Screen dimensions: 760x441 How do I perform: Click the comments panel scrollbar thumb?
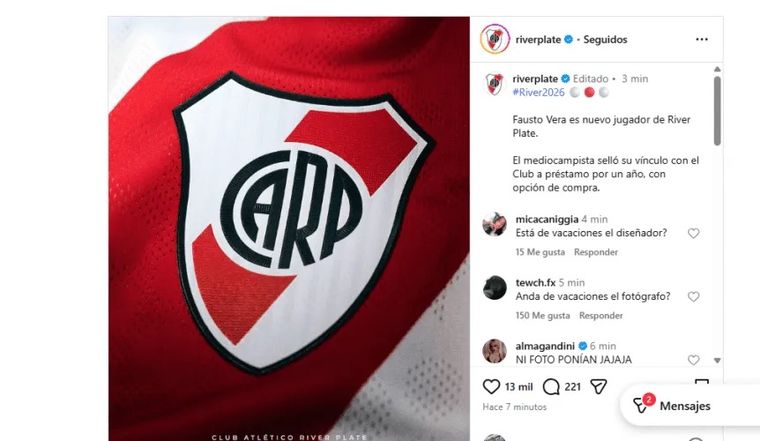717,110
